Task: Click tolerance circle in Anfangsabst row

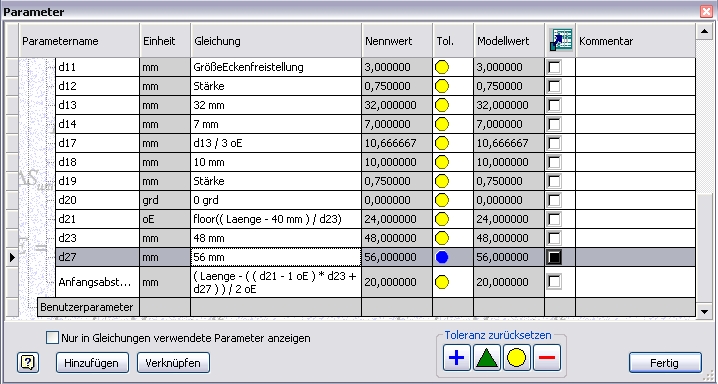Action: 442,282
